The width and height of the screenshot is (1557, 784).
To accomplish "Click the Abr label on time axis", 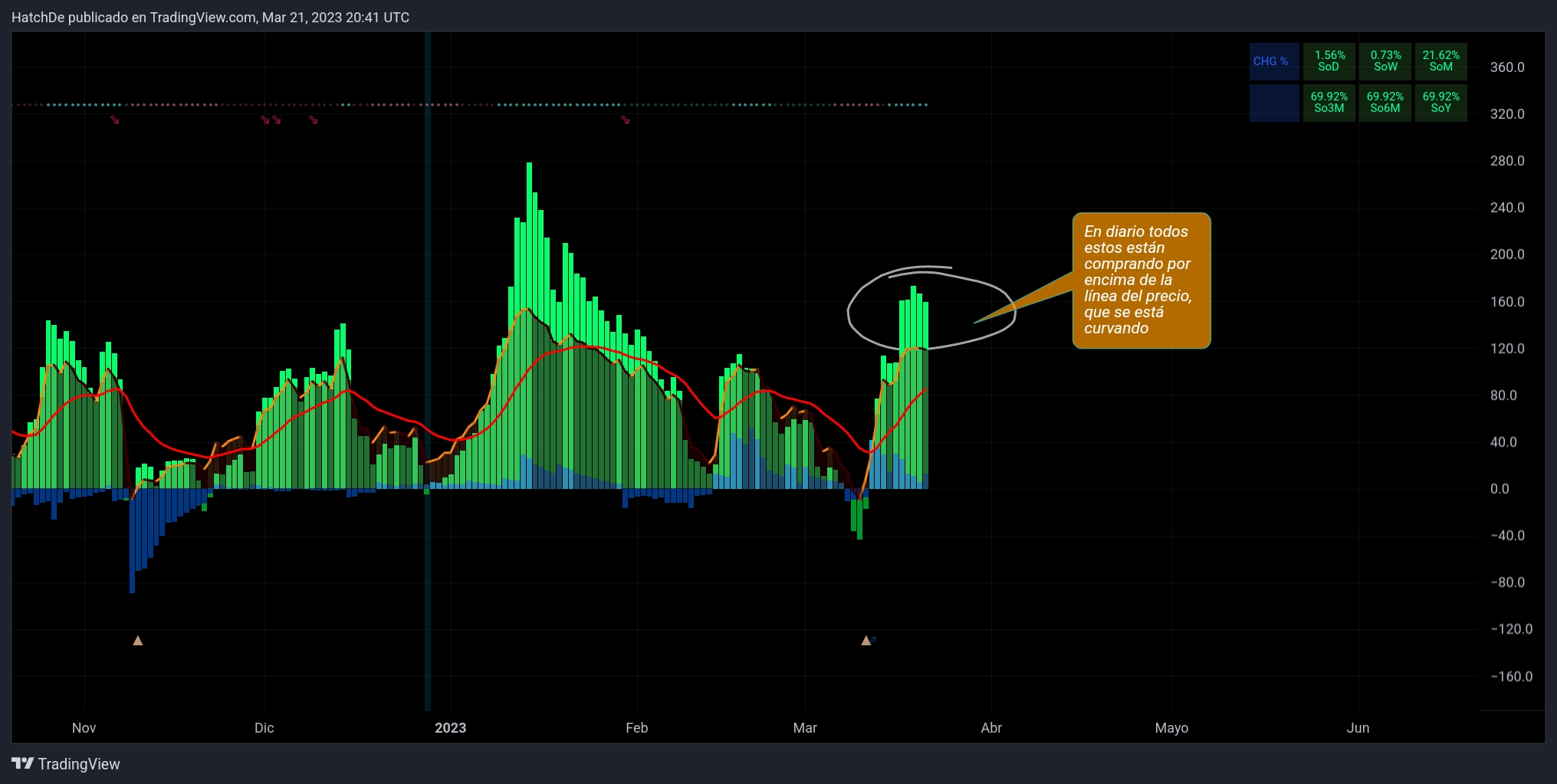I will [991, 728].
